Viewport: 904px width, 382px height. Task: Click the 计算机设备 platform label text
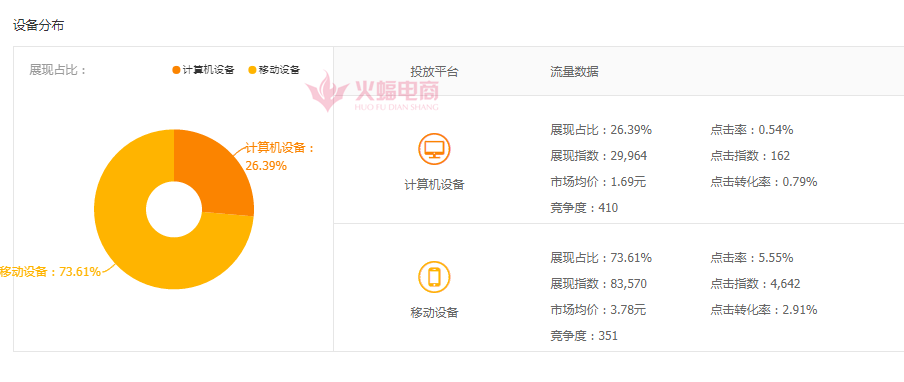coord(434,185)
